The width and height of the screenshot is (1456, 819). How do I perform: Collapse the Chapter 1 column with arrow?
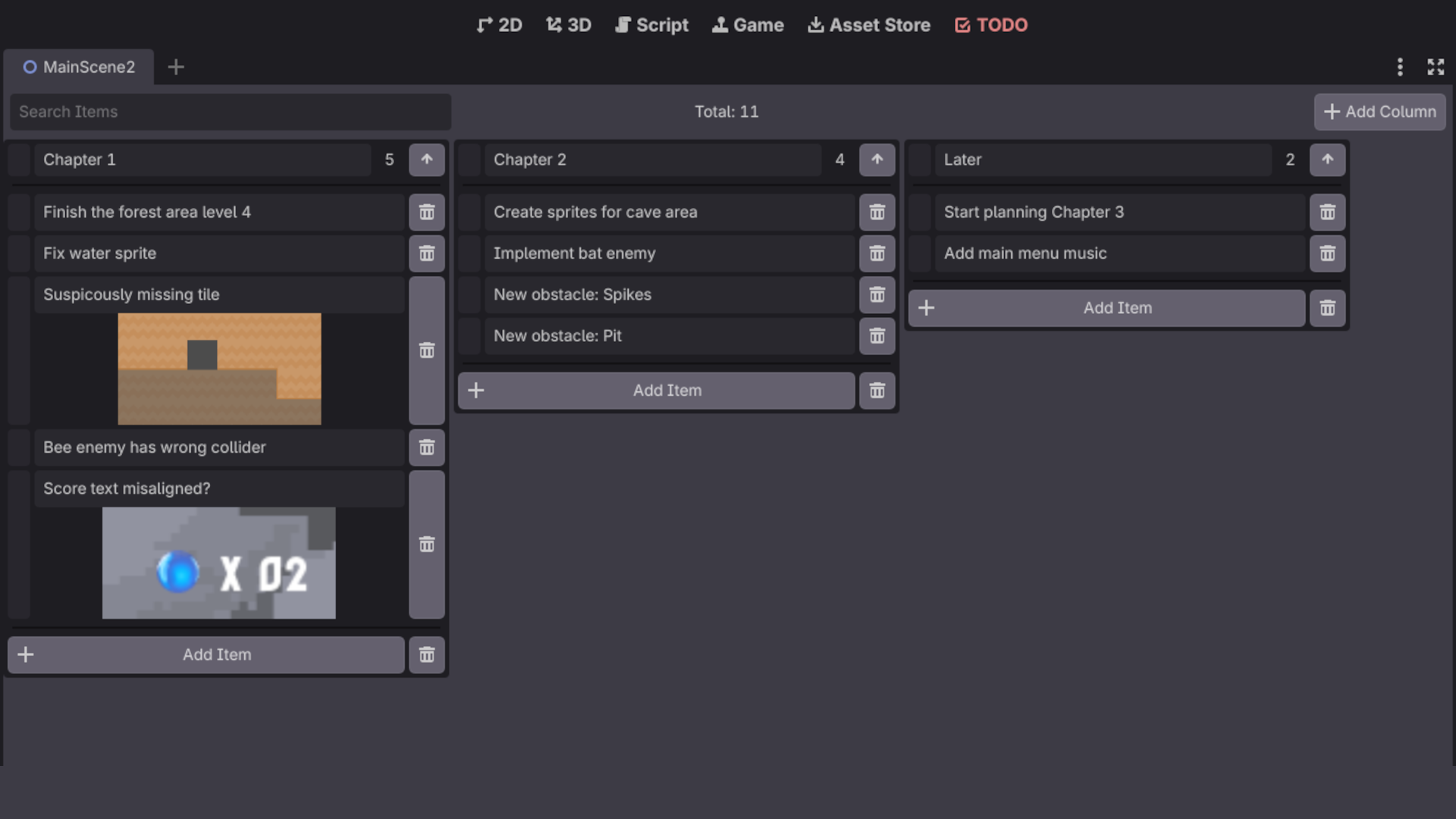[427, 160]
